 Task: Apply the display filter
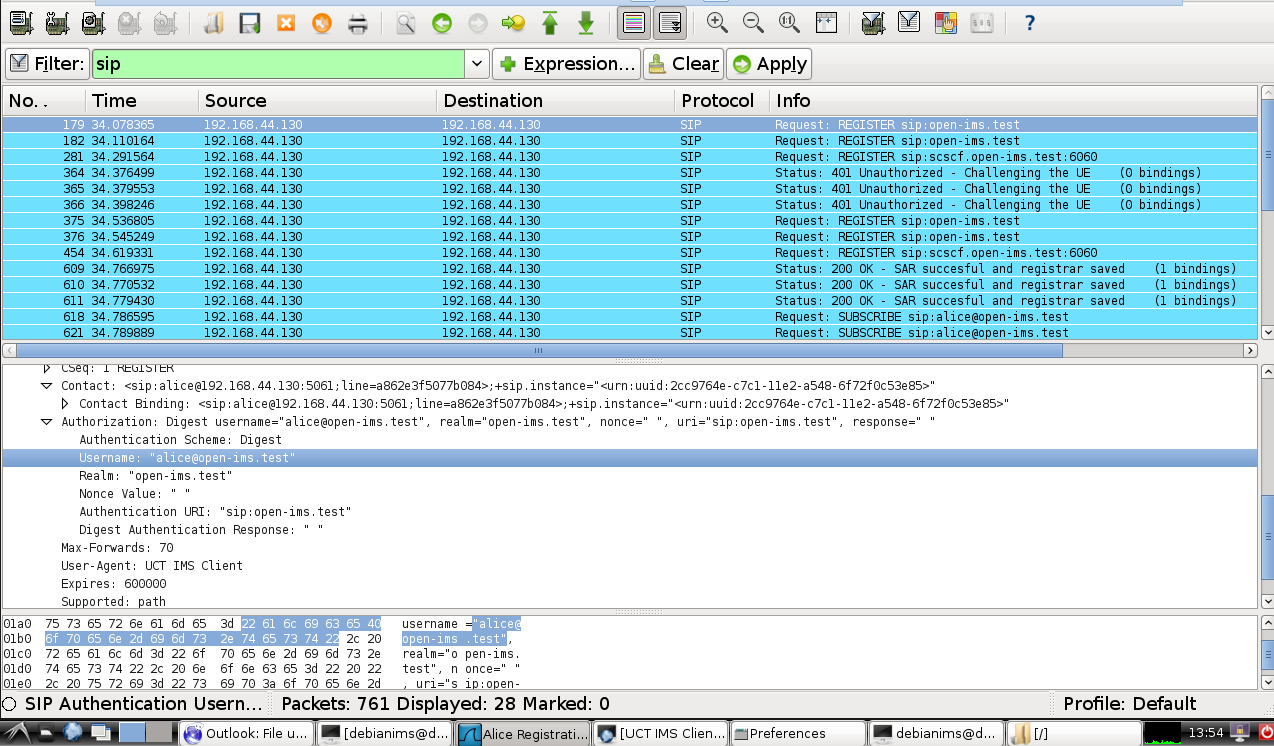pos(769,64)
